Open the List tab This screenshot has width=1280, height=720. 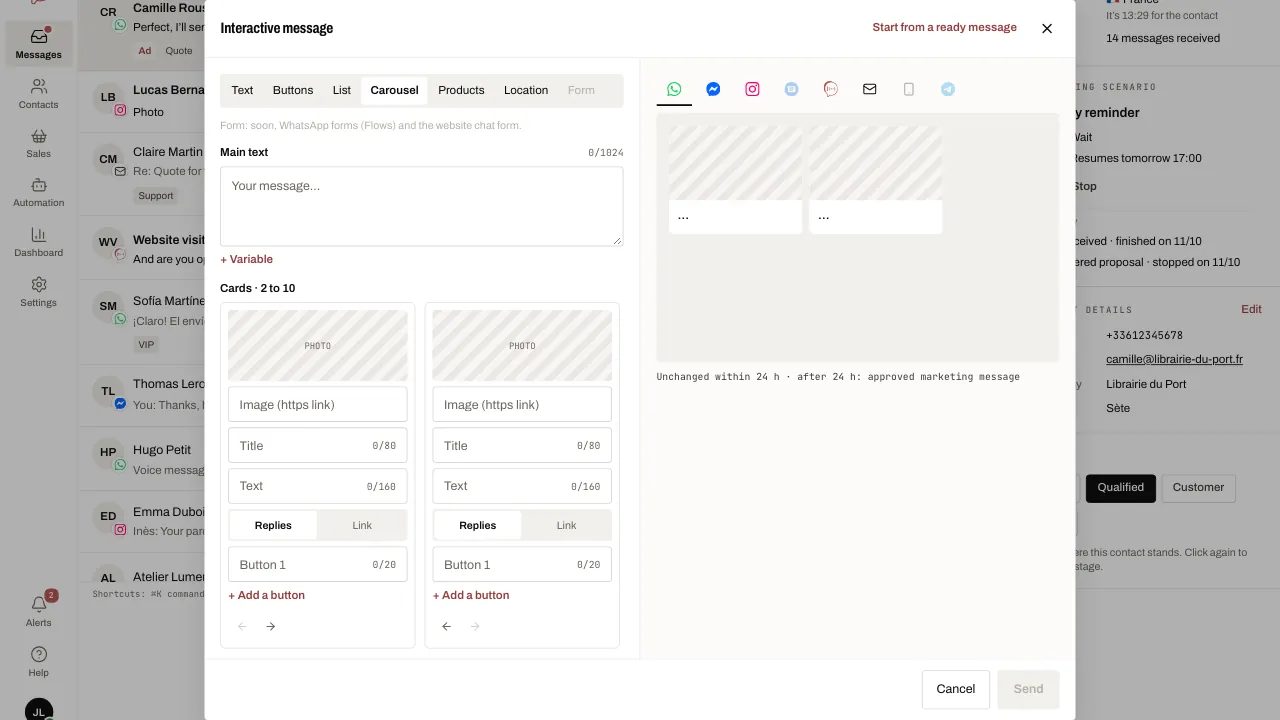(342, 90)
